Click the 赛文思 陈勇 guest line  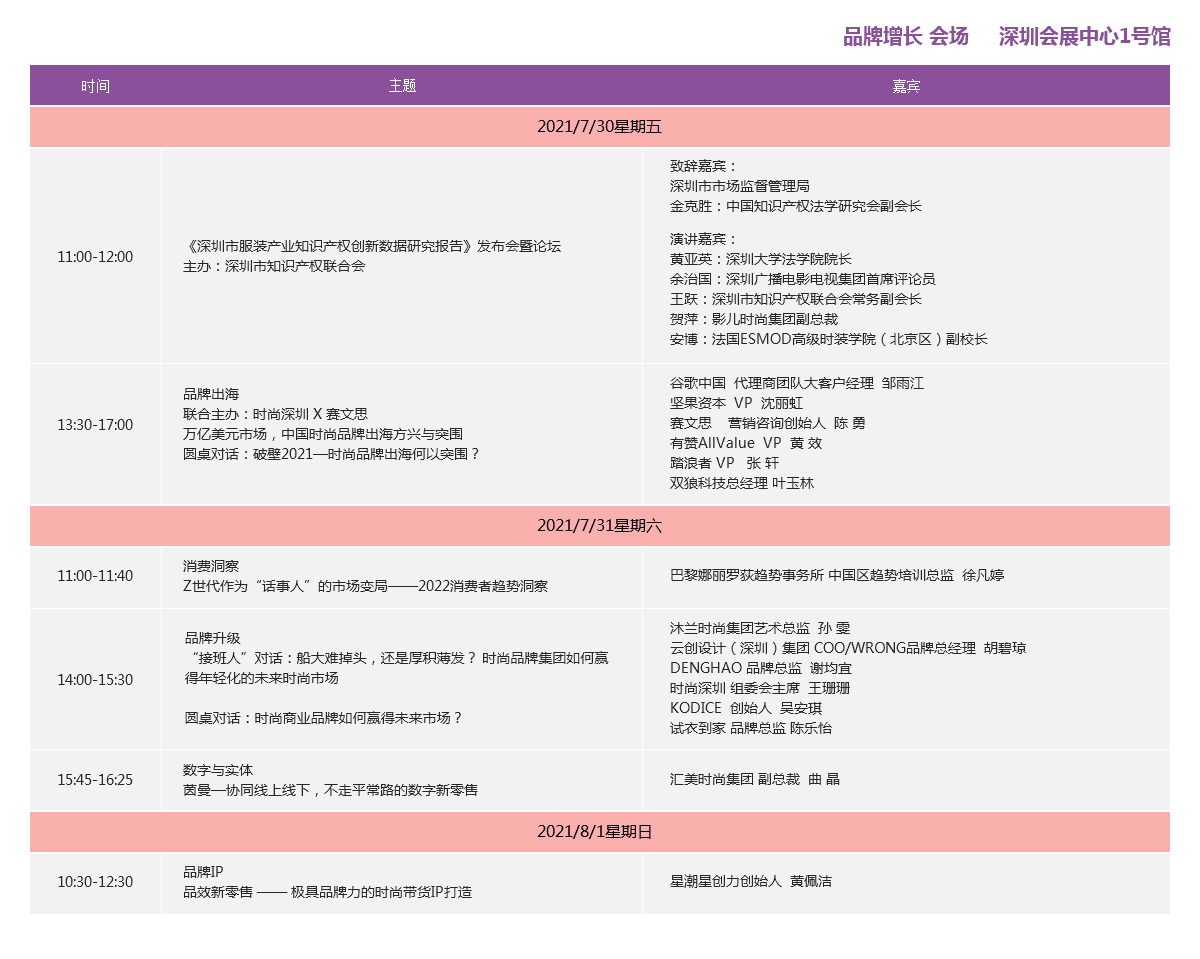point(768,423)
